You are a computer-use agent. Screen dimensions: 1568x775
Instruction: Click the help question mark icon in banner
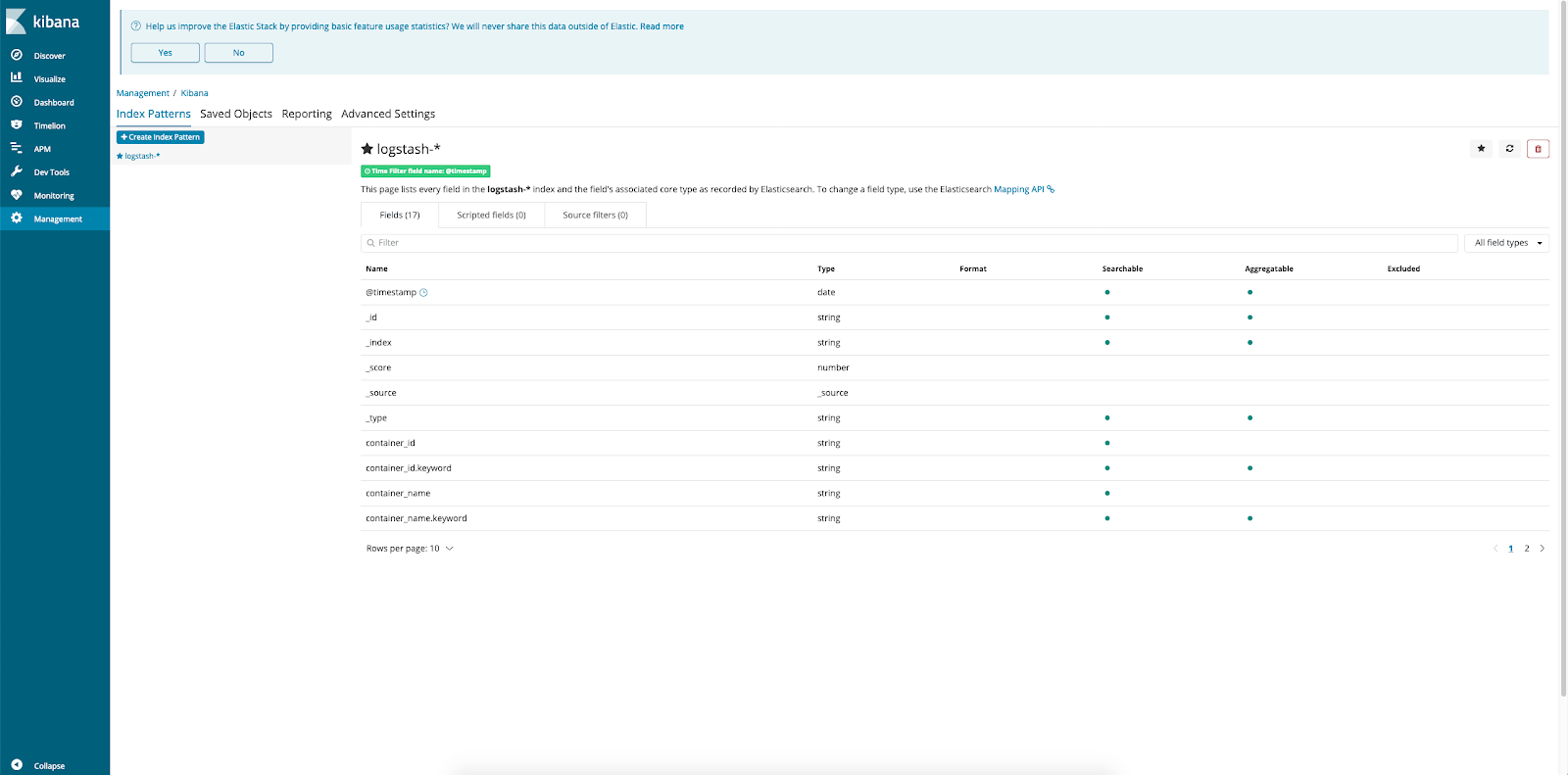136,26
